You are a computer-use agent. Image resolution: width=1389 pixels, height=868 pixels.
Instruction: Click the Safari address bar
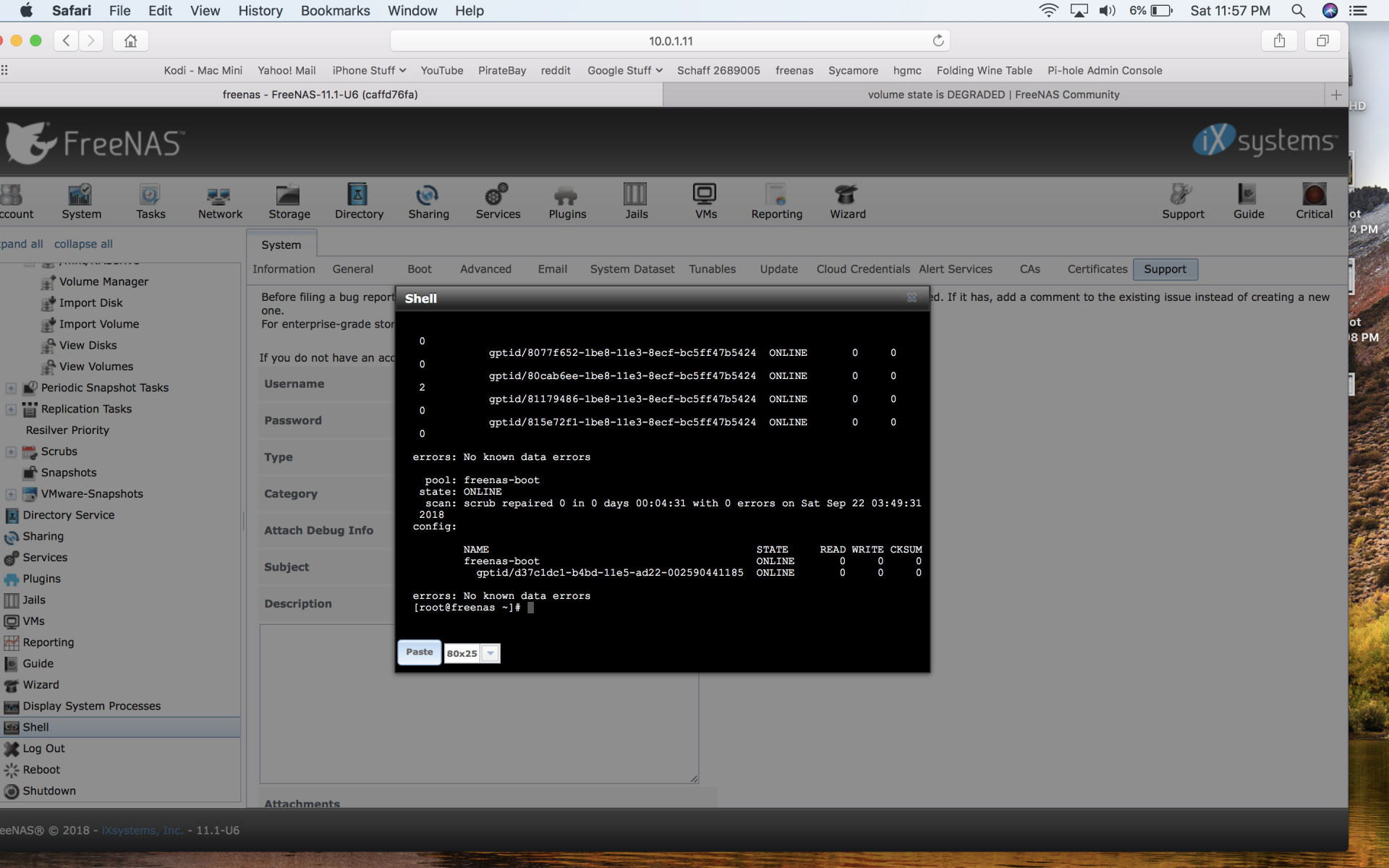(x=670, y=41)
